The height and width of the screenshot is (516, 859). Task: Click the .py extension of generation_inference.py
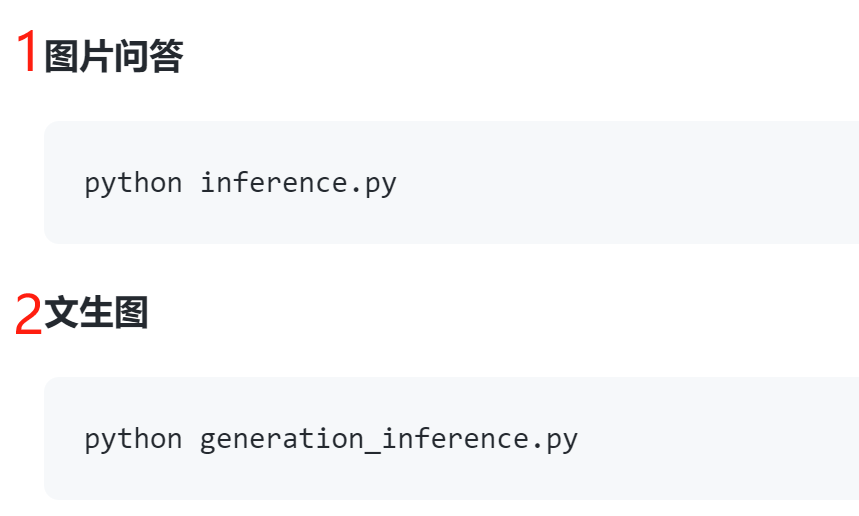(555, 440)
